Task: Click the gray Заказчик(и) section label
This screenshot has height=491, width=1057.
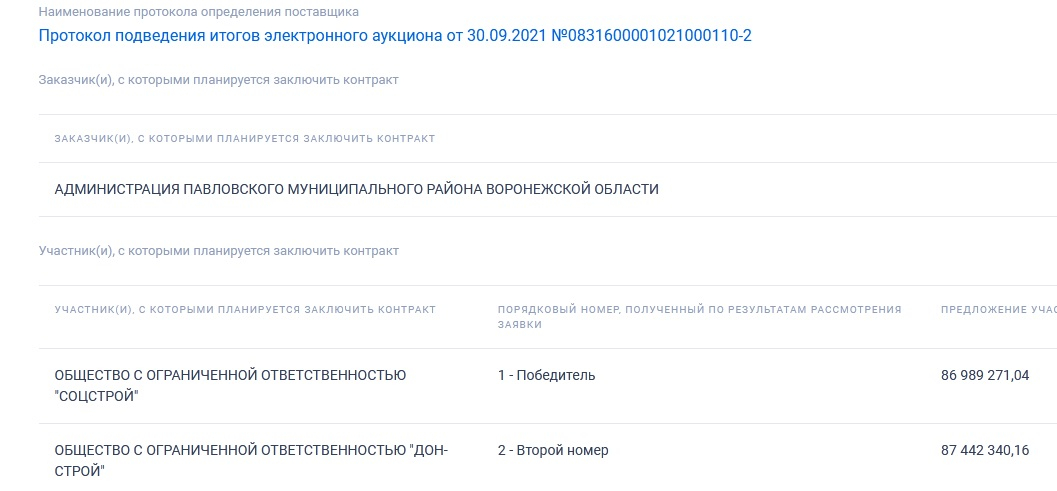Action: coord(218,80)
